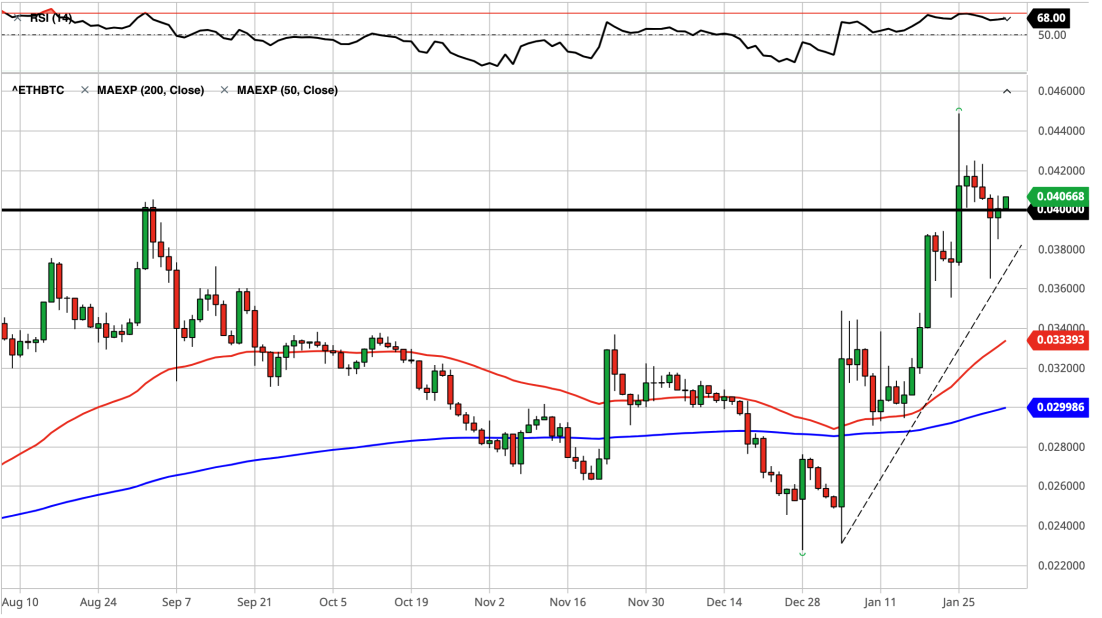The height and width of the screenshot is (618, 1102).
Task: Select the ^ETHBTC symbol label
Action: pos(38,90)
